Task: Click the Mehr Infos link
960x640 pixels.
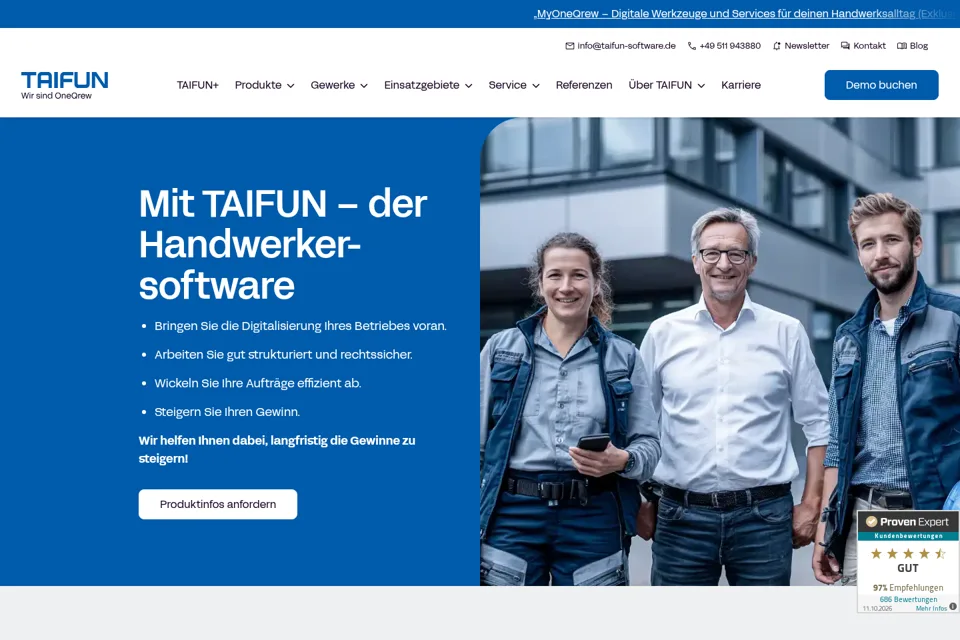Action: tap(931, 608)
